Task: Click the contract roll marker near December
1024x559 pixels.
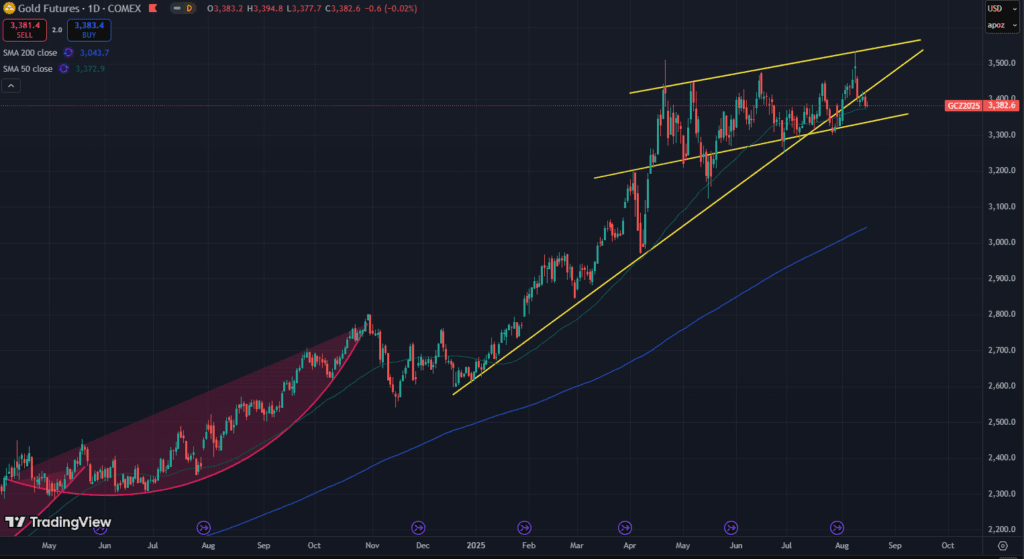Action: 419,527
